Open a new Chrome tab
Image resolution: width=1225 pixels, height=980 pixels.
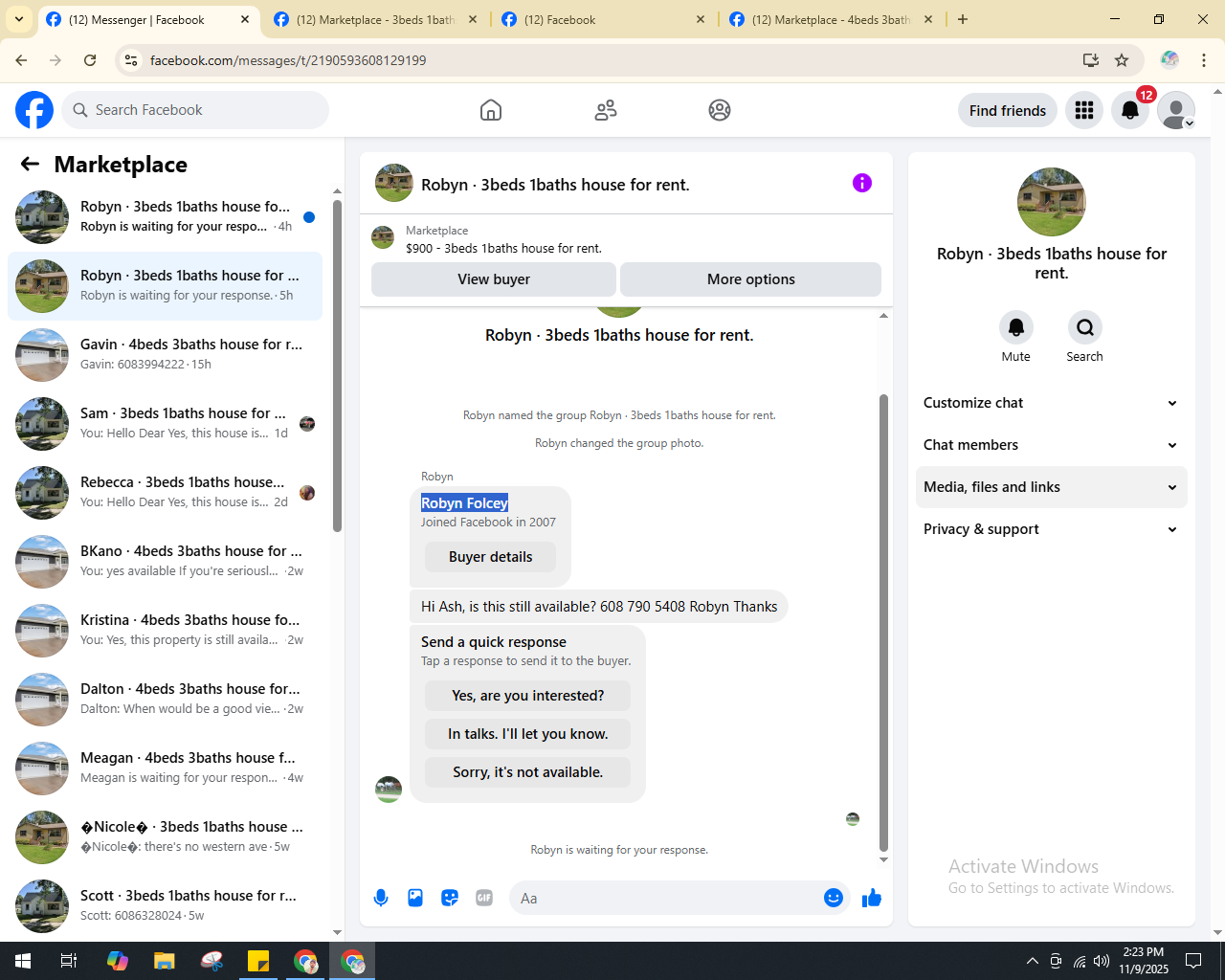tap(963, 19)
